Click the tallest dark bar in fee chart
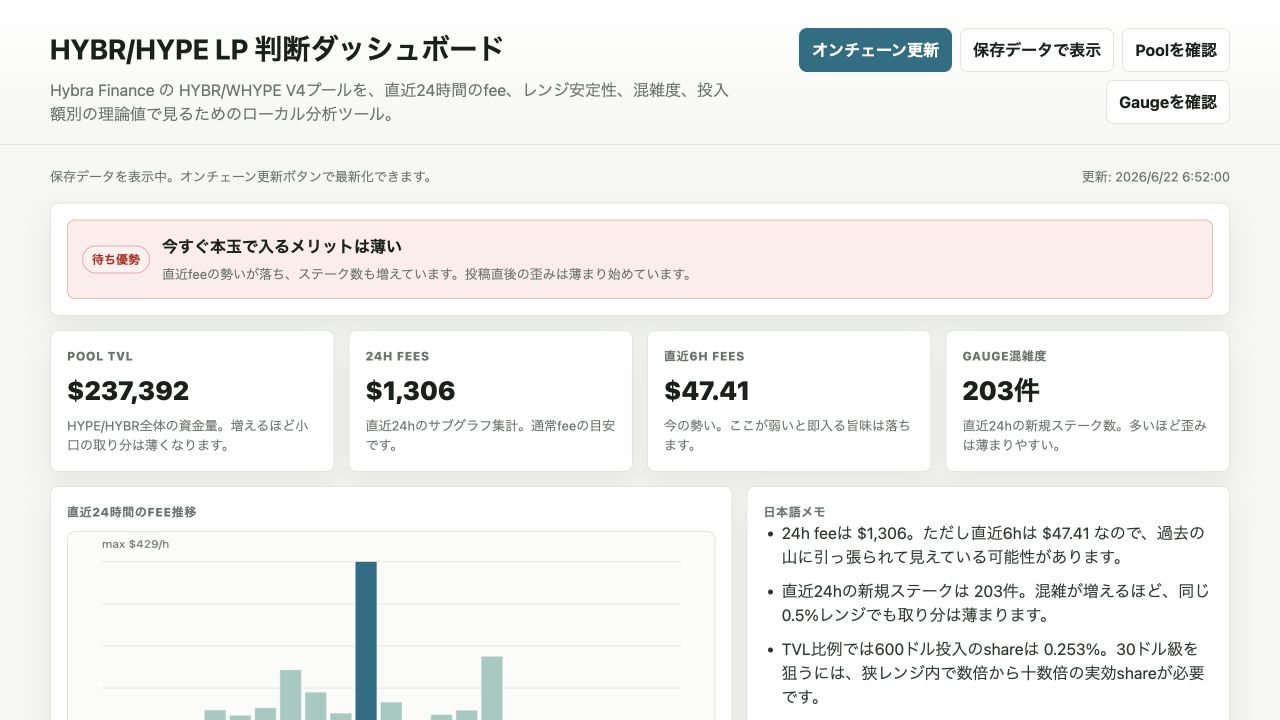Image resolution: width=1280 pixels, height=720 pixels. point(366,640)
